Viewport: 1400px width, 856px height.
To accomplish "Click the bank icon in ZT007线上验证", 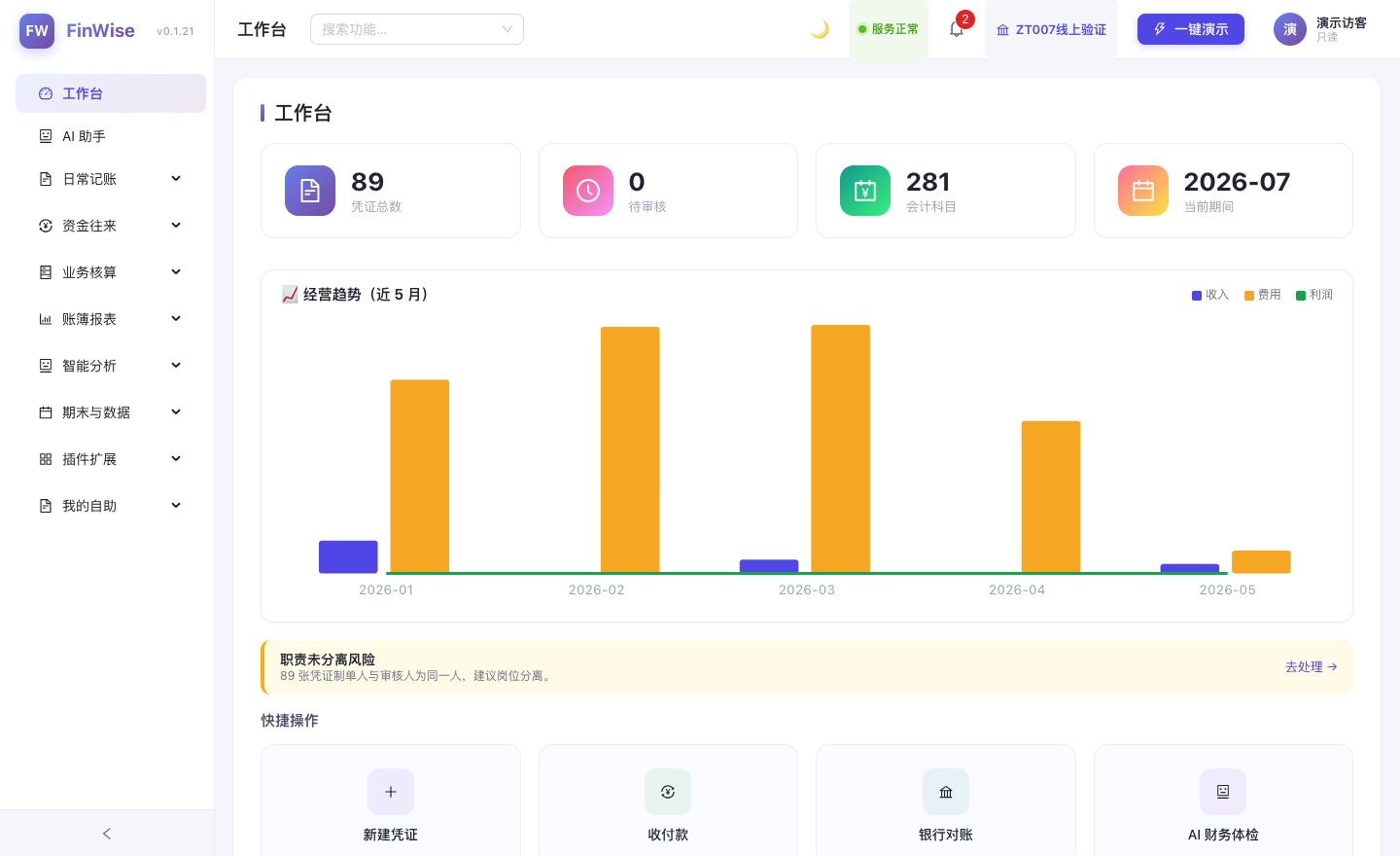I will pyautogui.click(x=1003, y=30).
